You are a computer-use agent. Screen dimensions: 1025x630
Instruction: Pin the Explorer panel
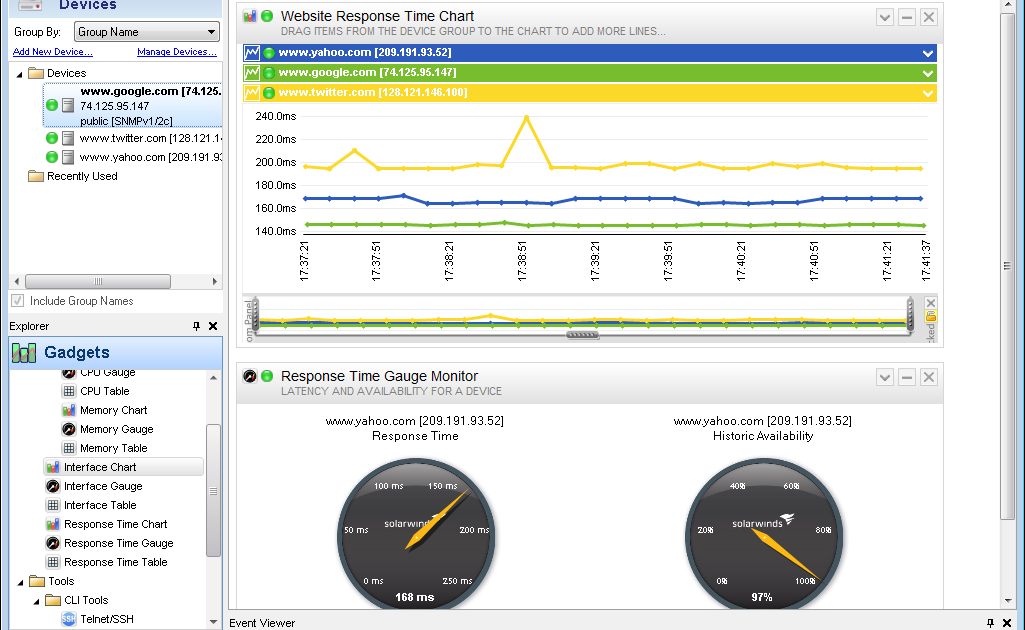pyautogui.click(x=196, y=326)
